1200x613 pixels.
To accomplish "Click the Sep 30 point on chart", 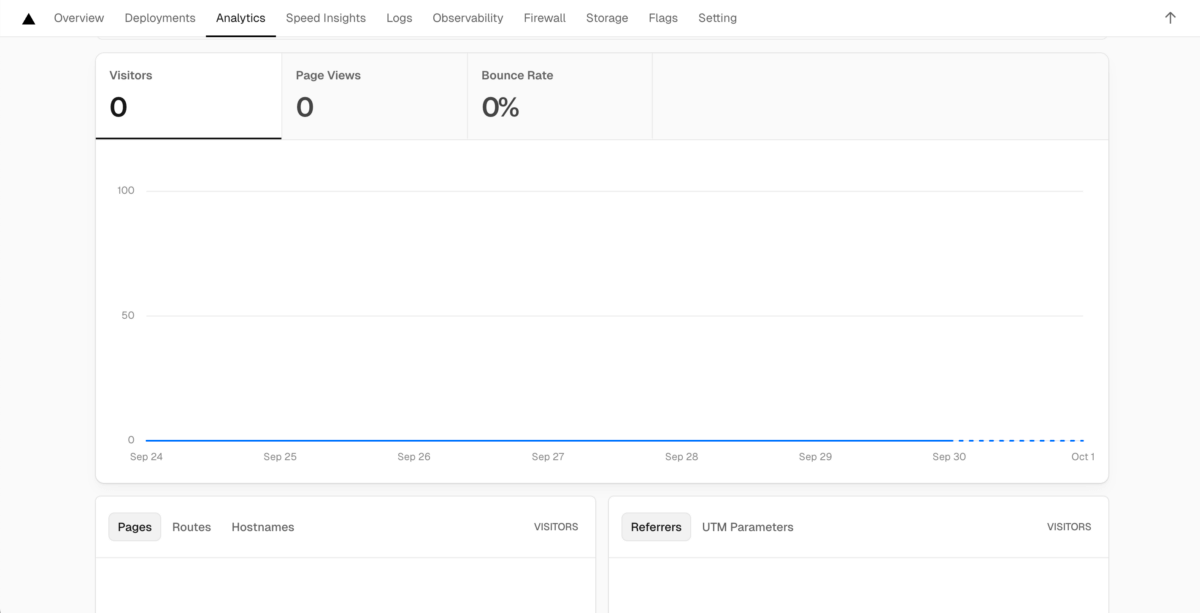I will point(949,440).
